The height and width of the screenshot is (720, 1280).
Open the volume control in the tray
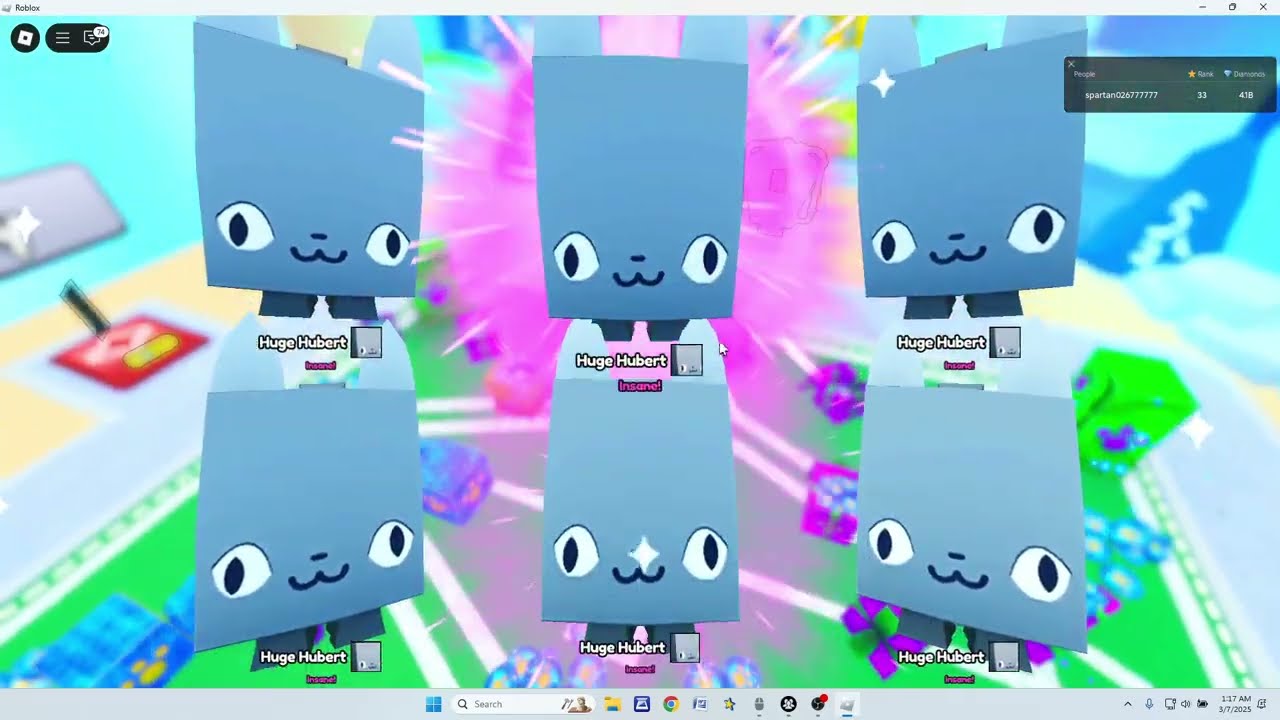1186,704
